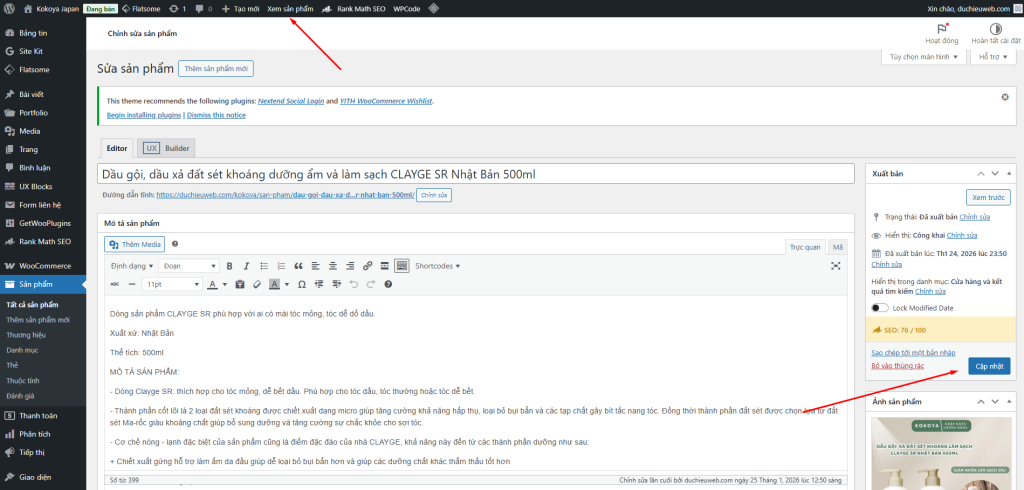Open the background color dropdown arrow
The width and height of the screenshot is (1024, 490).
pyautogui.click(x=287, y=284)
